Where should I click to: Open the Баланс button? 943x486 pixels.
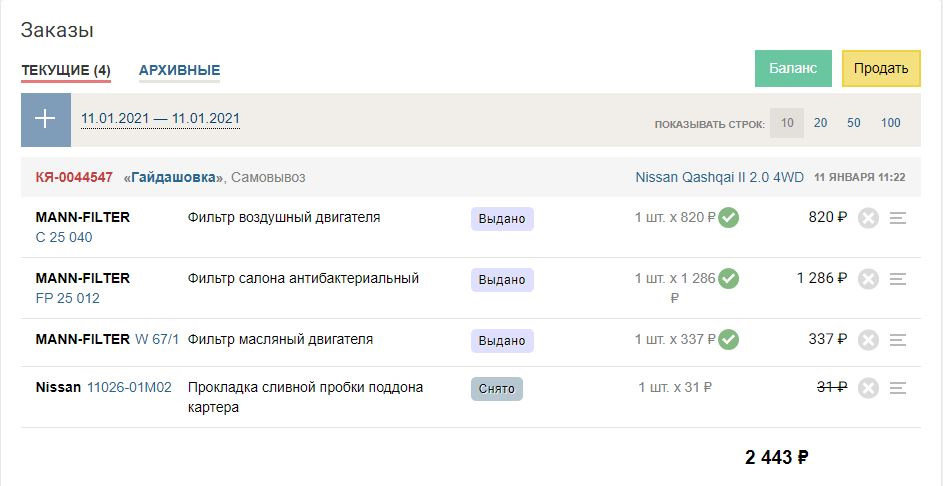[793, 69]
